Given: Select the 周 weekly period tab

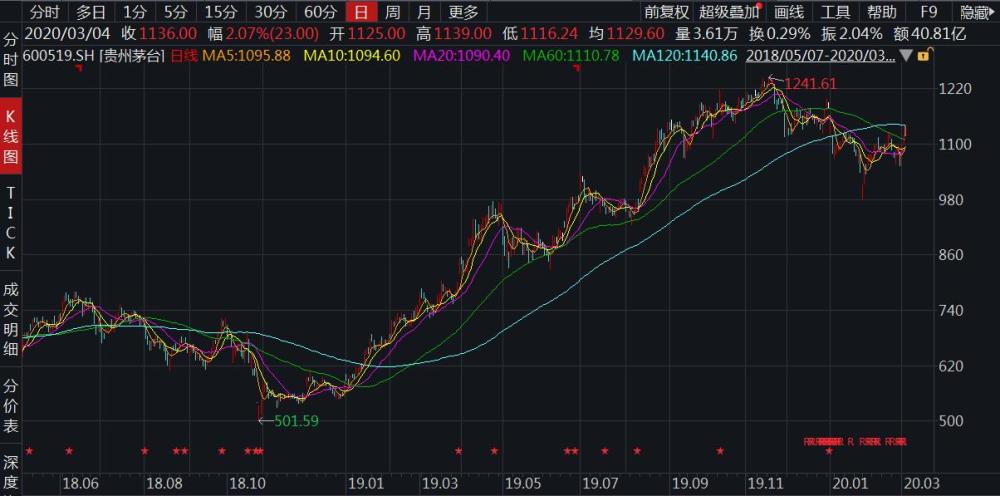Looking at the screenshot, I should [393, 12].
